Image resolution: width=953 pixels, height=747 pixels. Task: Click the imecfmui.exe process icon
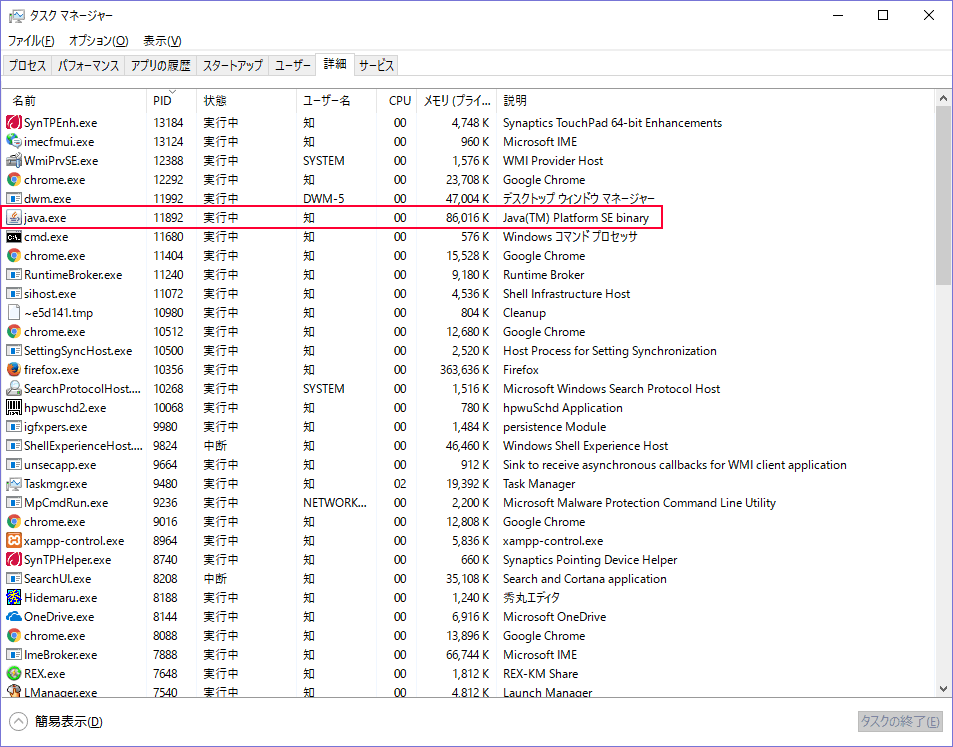click(14, 142)
